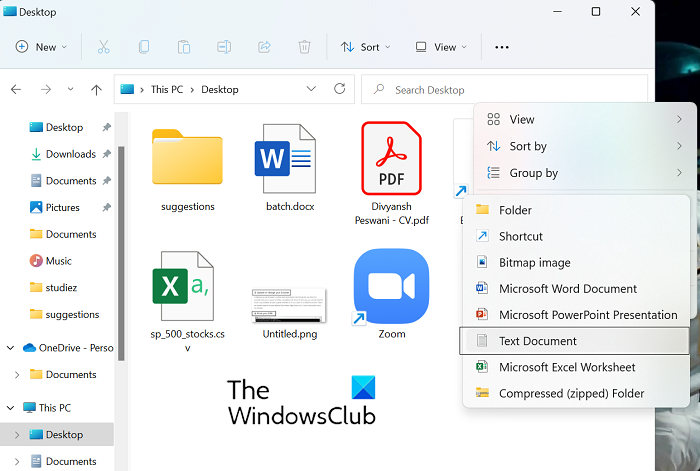Click See more three-dots button

(502, 47)
